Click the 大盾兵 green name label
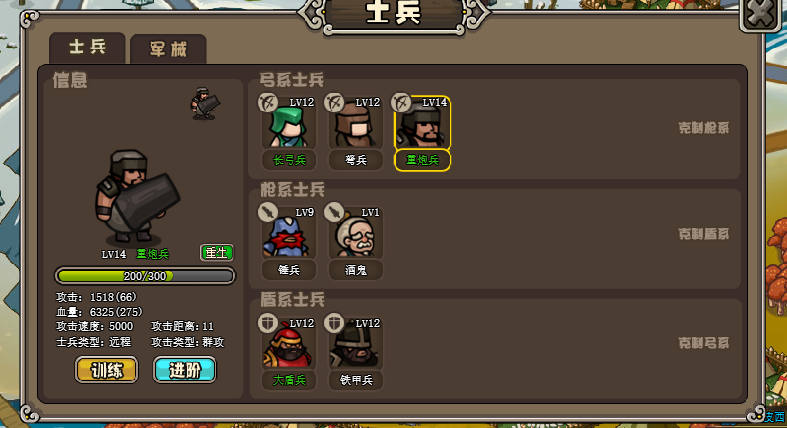This screenshot has height=428, width=787. click(289, 380)
